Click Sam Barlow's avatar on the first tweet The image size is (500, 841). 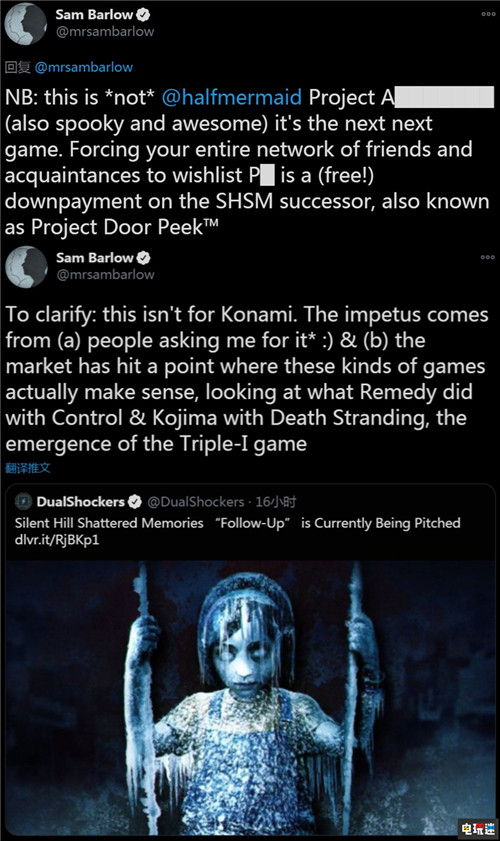(26, 24)
